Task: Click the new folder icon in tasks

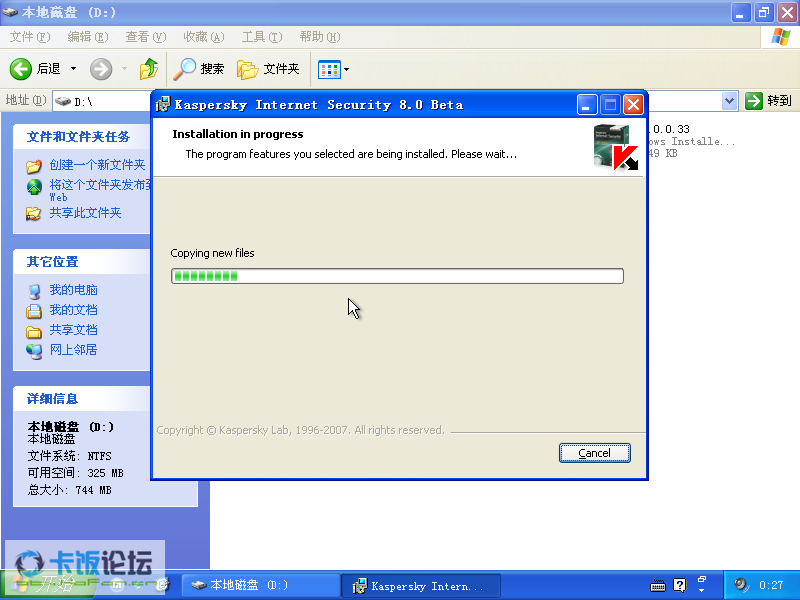Action: (x=34, y=166)
